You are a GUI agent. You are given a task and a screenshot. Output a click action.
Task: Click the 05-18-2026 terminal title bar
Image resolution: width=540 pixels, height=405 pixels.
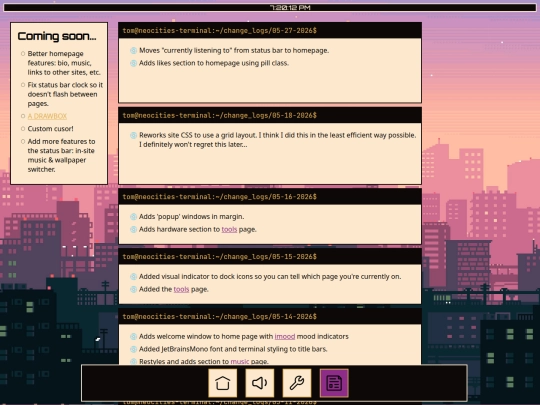270,115
